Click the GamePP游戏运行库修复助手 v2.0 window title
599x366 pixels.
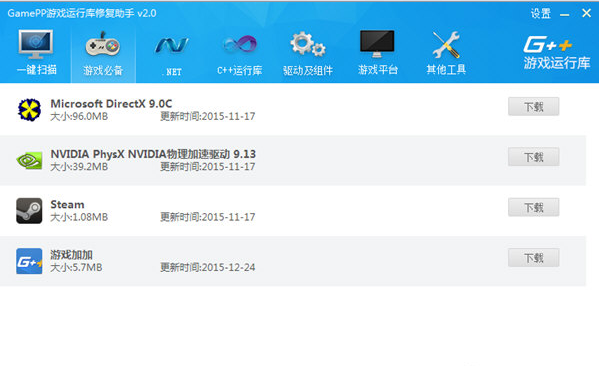coord(82,13)
